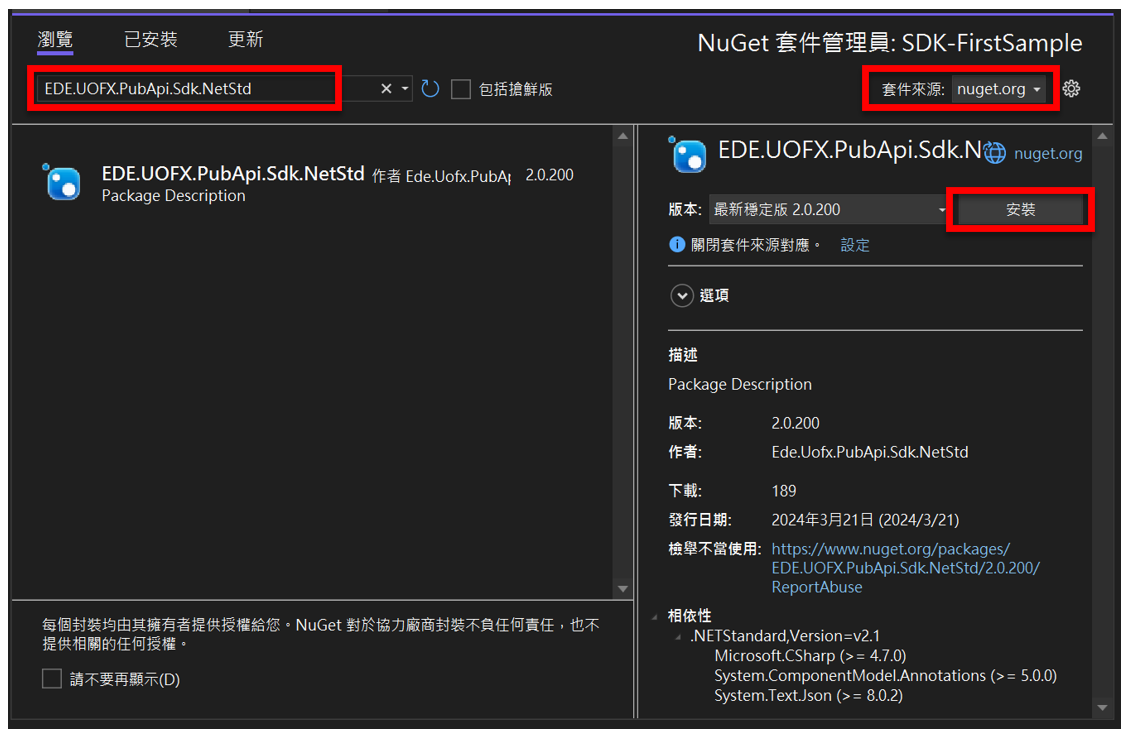Click package icon in the search results list
This screenshot has width=1132, height=741.
63,182
